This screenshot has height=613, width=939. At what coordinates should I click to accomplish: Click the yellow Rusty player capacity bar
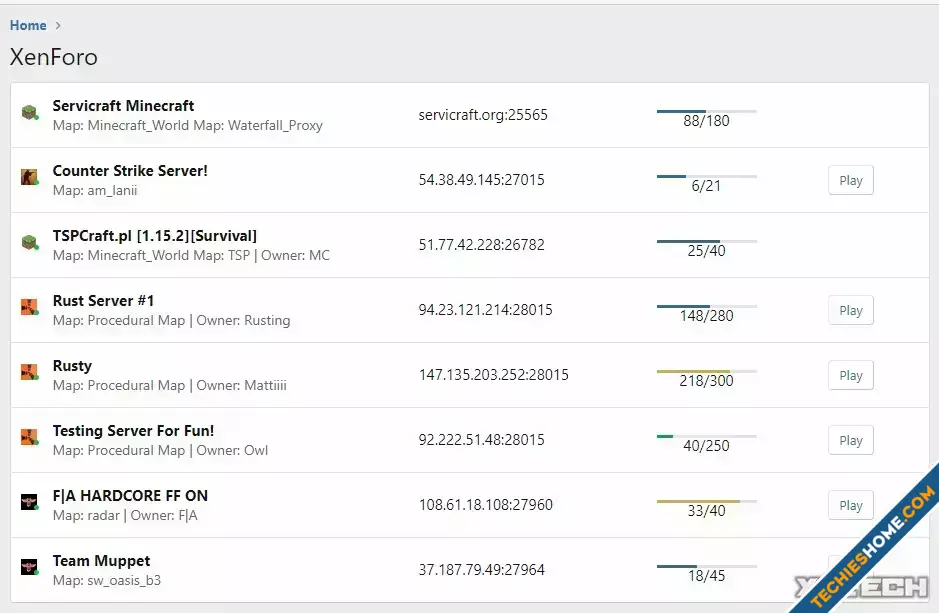(x=707, y=371)
